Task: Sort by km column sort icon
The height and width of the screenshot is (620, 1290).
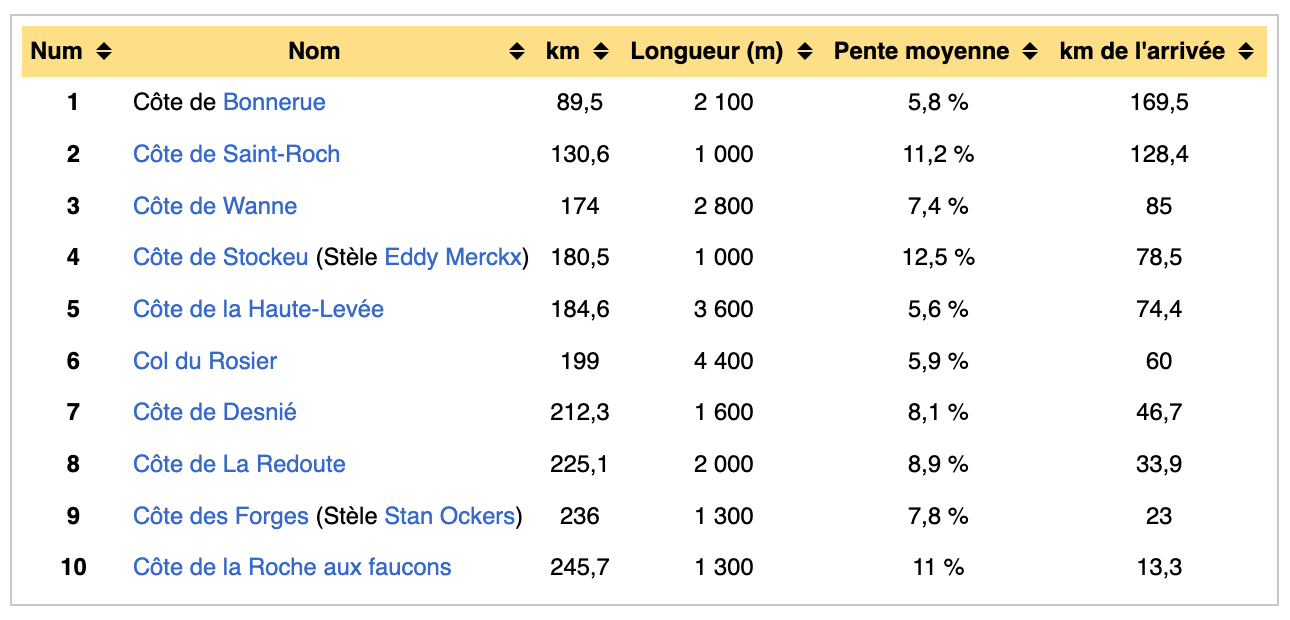Action: pos(600,52)
